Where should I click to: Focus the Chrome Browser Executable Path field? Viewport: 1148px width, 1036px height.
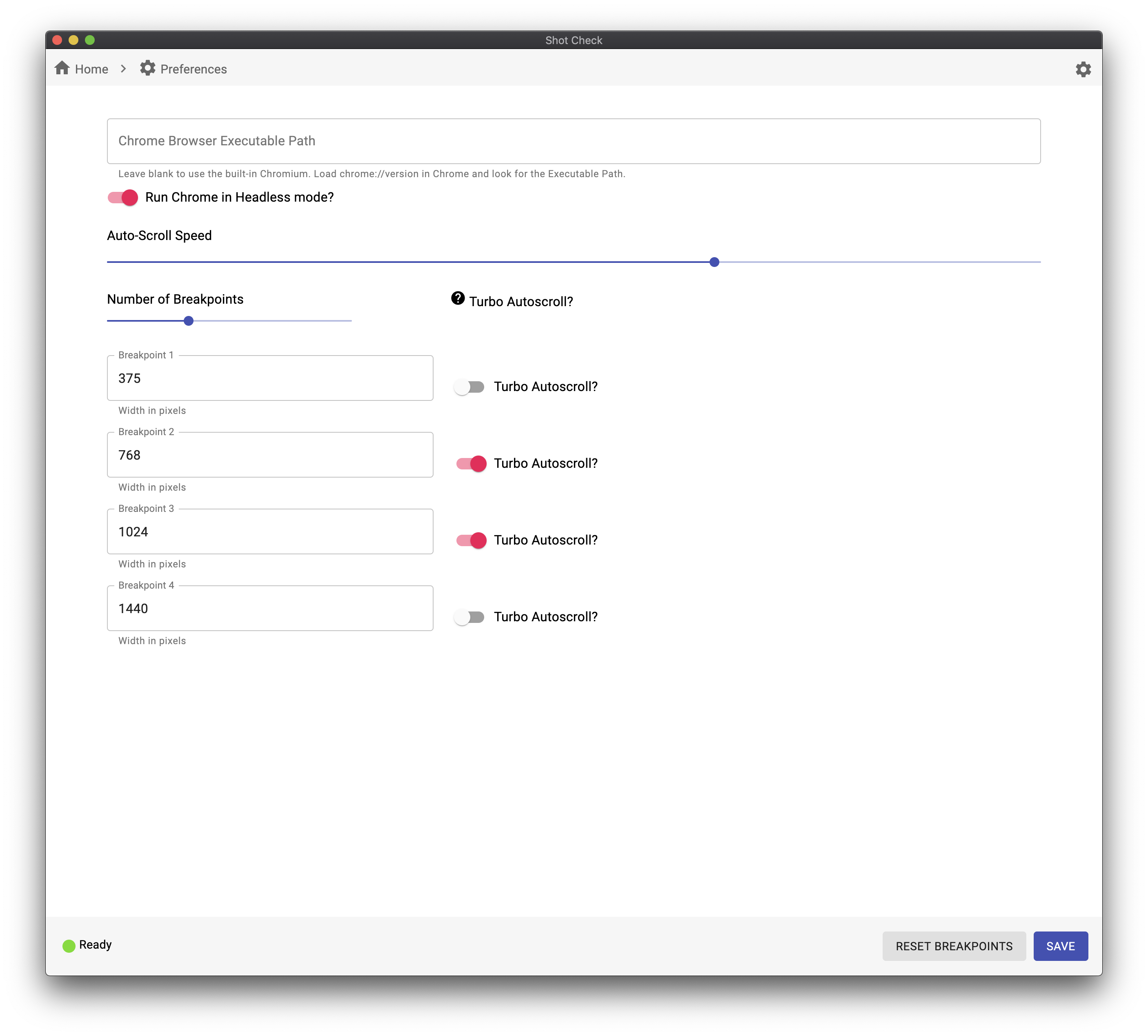[574, 141]
